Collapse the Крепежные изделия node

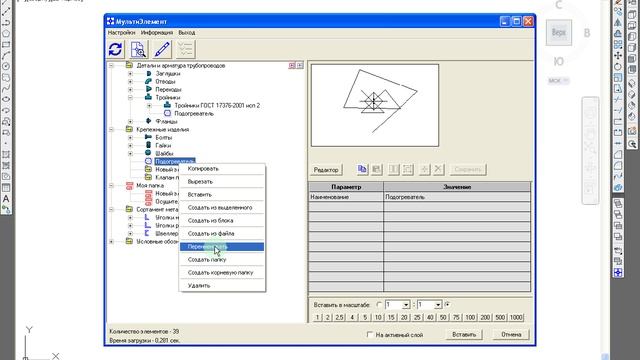[111, 129]
